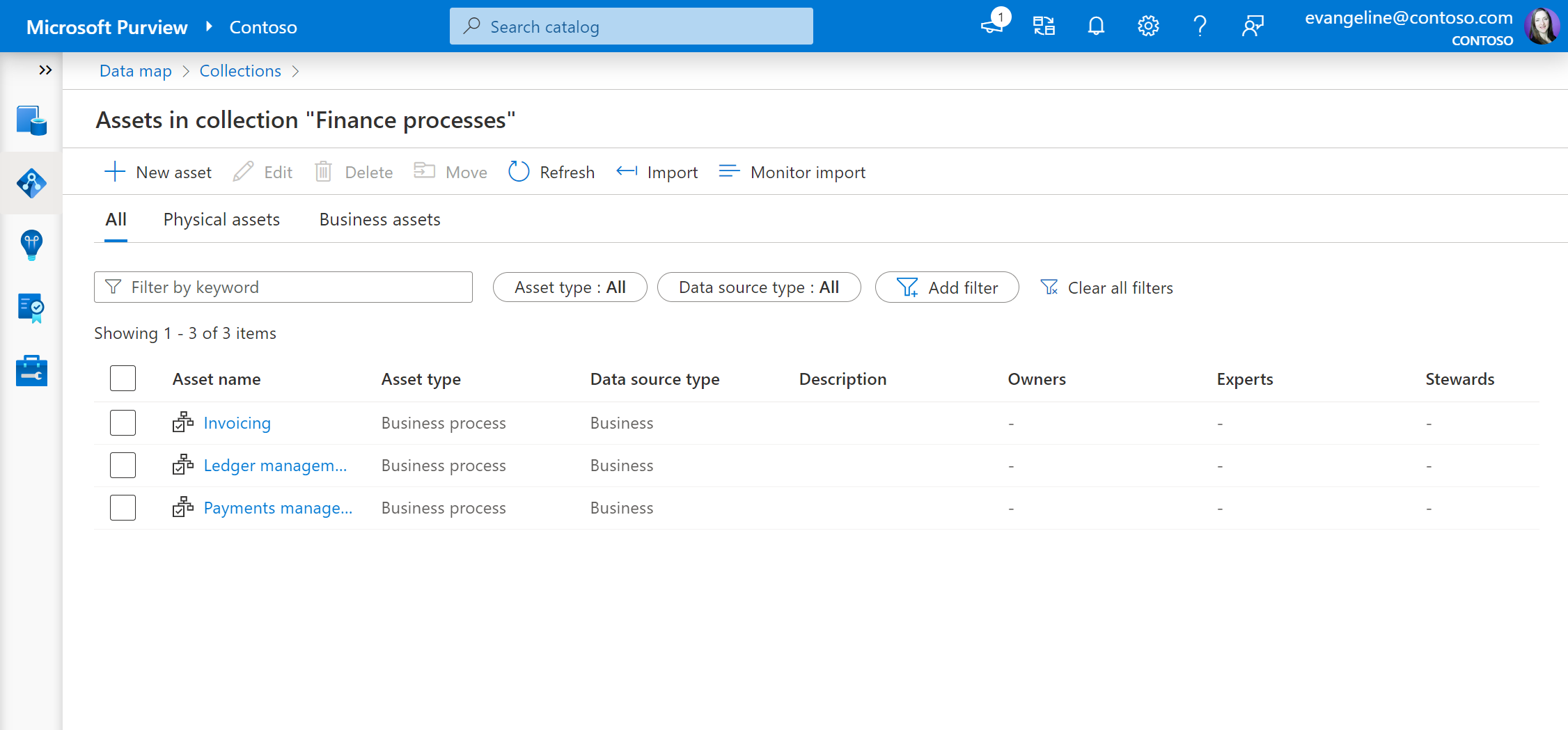1568x730 pixels.
Task: Check the Invoicing row checkbox
Action: (x=123, y=423)
